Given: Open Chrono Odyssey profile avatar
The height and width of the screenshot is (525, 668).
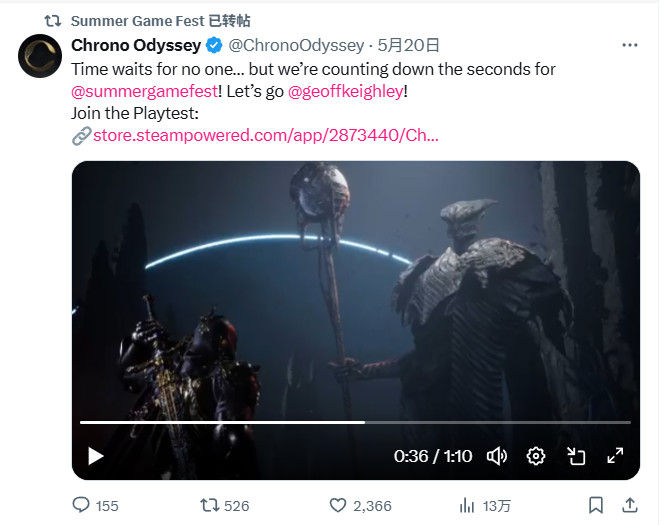Looking at the screenshot, I should tap(40, 56).
